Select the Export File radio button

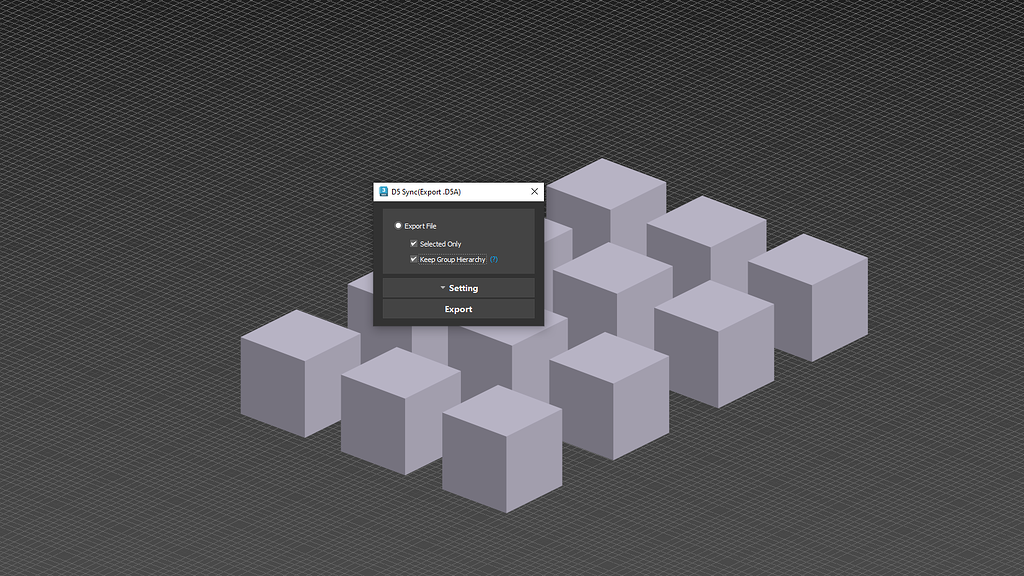pos(400,226)
